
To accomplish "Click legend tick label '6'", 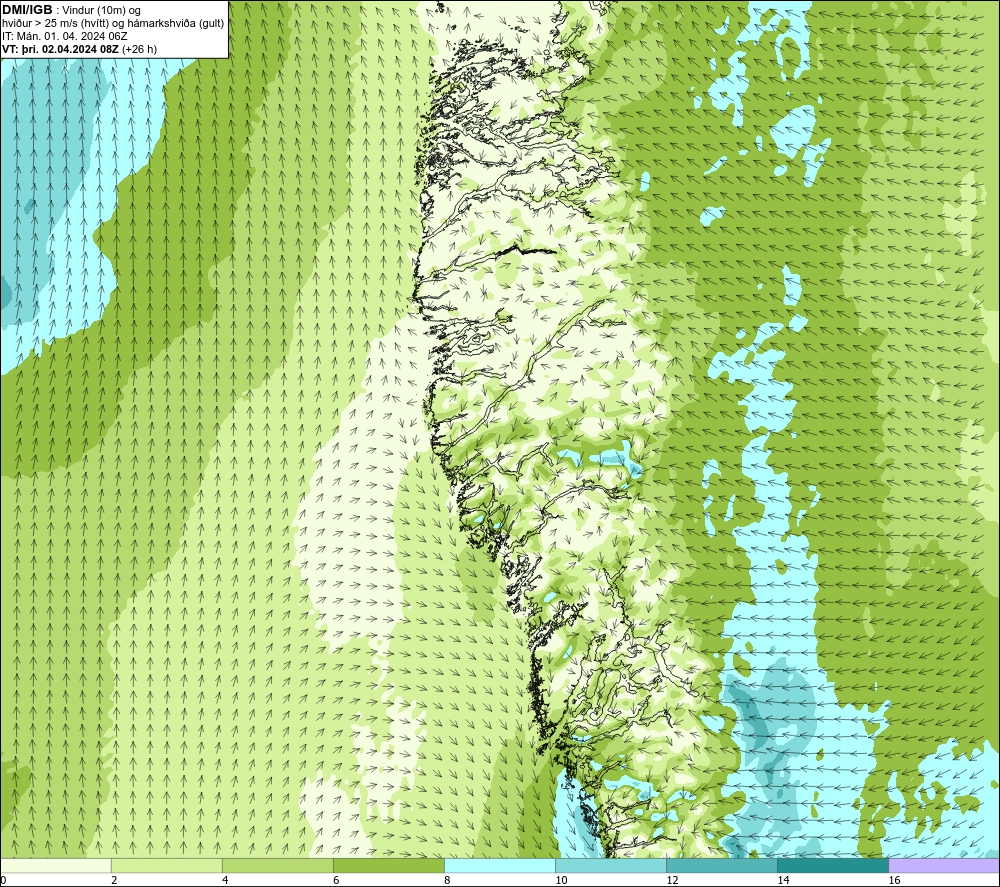I will (336, 881).
